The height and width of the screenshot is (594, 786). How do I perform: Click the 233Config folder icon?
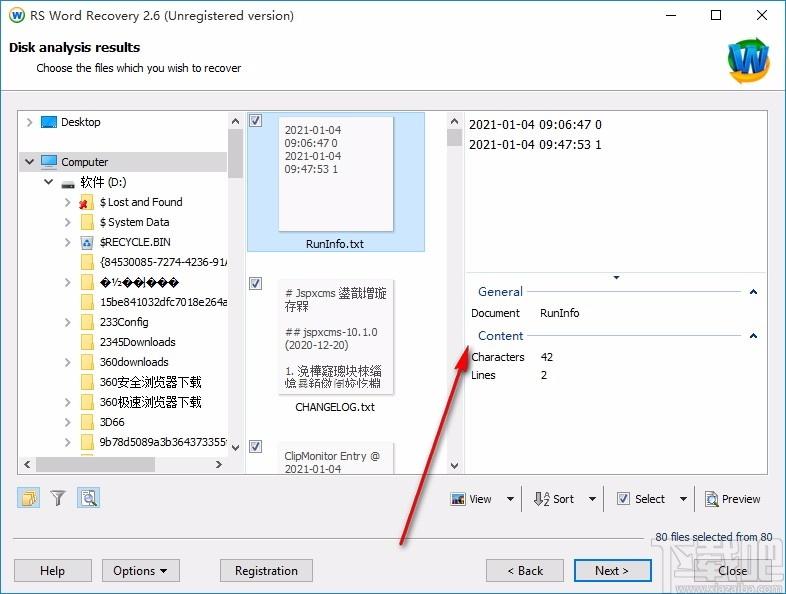click(87, 322)
